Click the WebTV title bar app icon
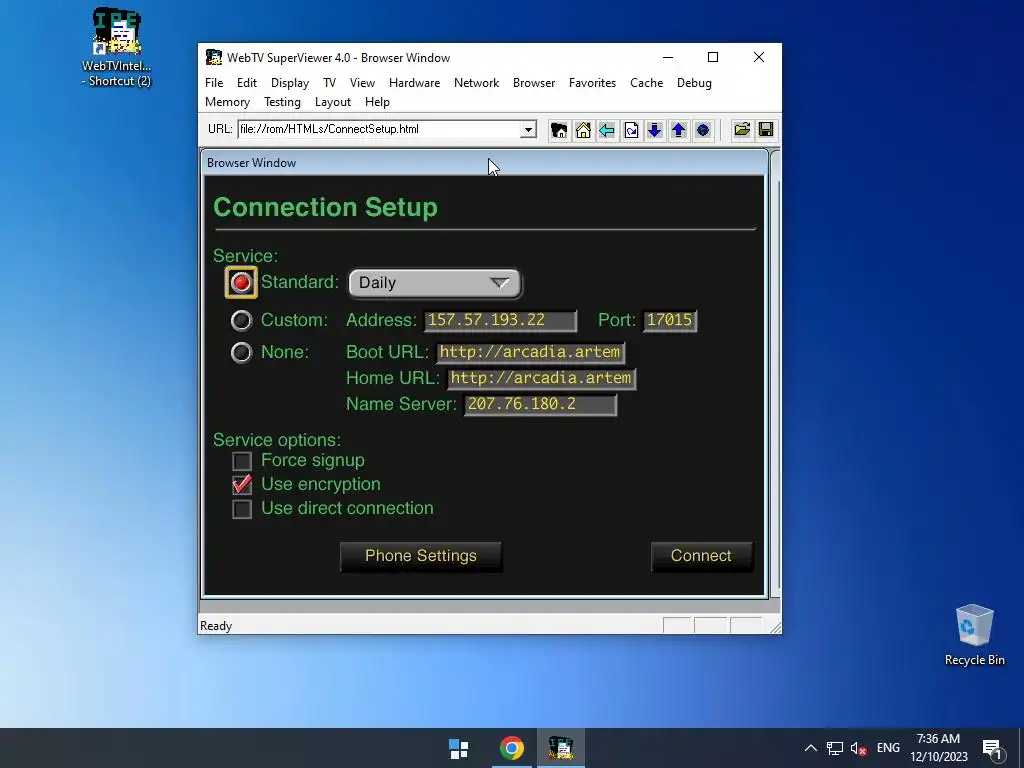Screen dimensions: 1024x768 point(214,57)
